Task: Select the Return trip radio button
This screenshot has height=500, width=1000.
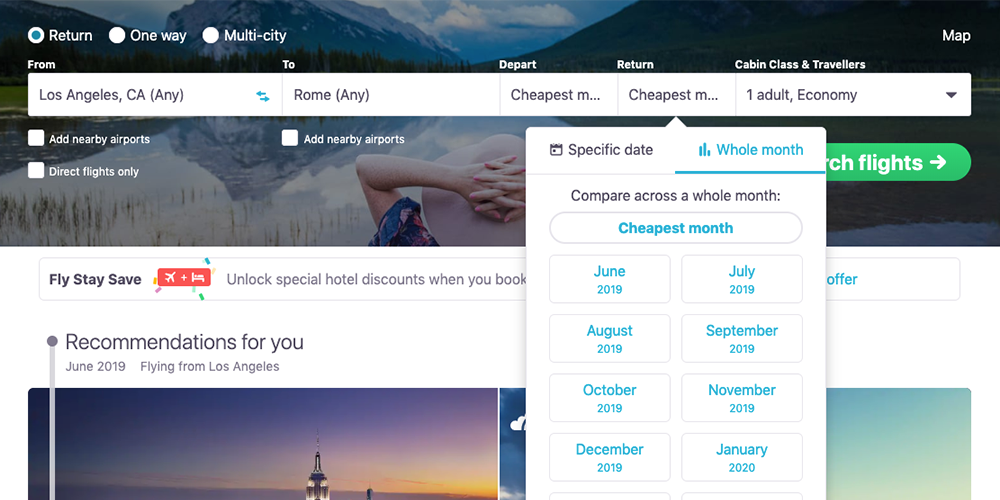Action: (36, 36)
